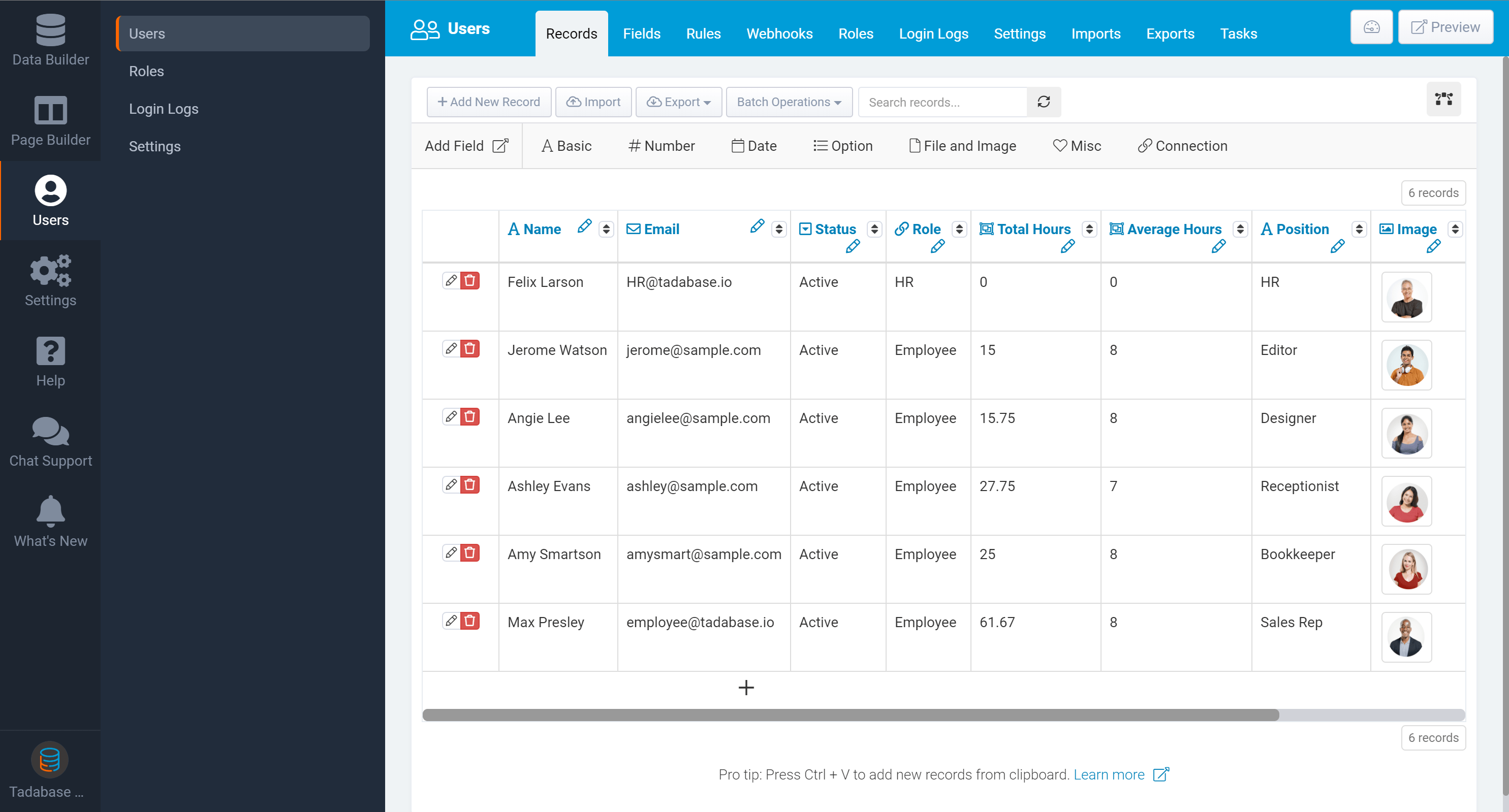Edit the Email column header pencil
The image size is (1509, 812).
[757, 226]
